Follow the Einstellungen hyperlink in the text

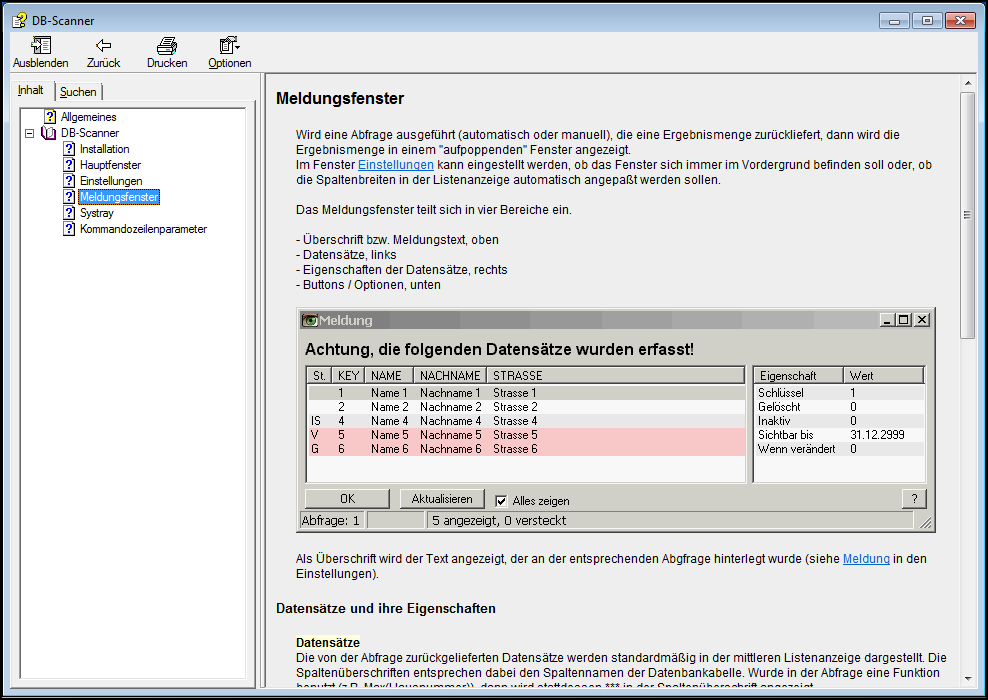pyautogui.click(x=396, y=165)
